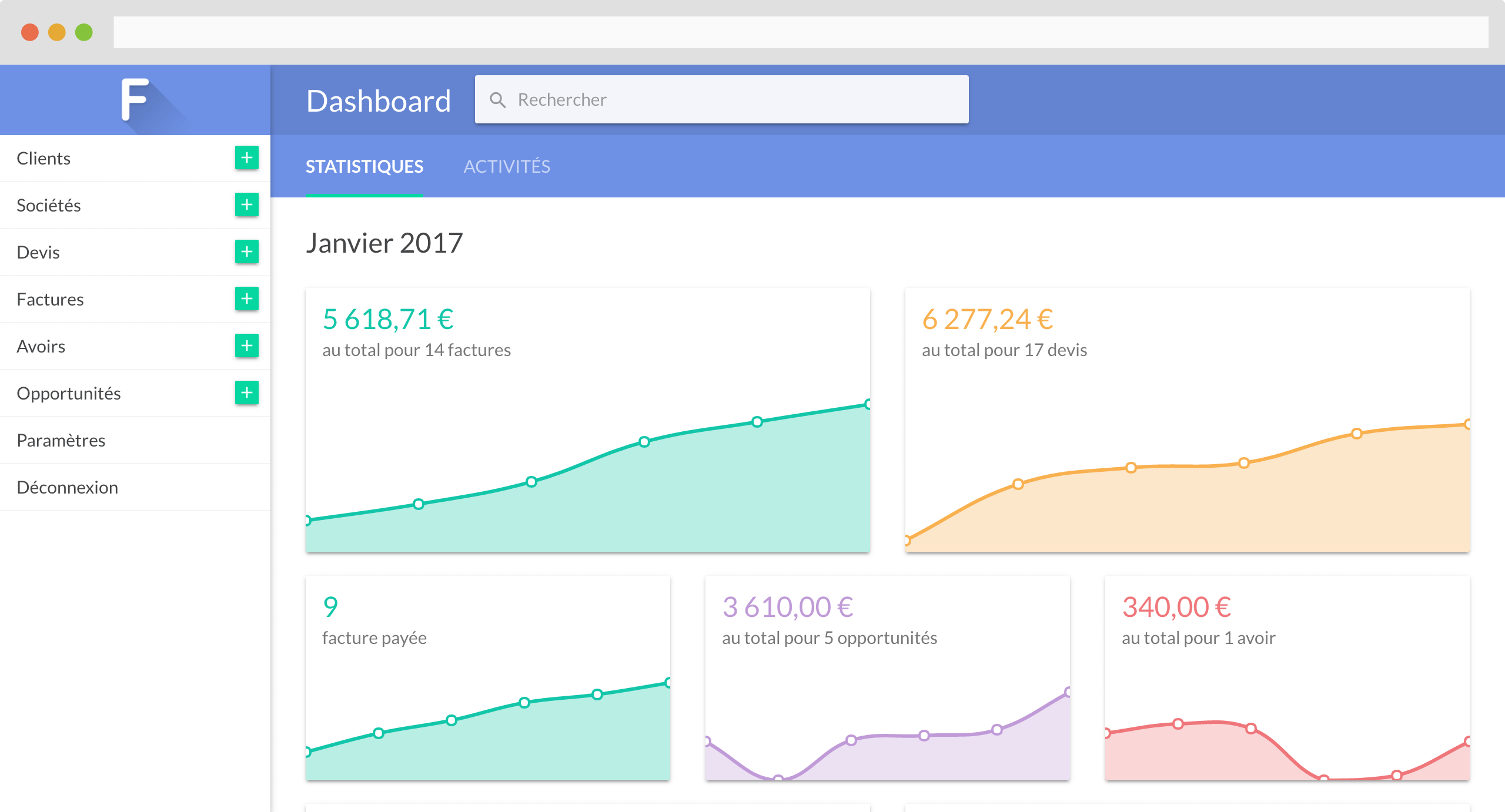Switch to the ACTIVITÉS tab
Viewport: 1505px width, 812px height.
pyautogui.click(x=507, y=166)
